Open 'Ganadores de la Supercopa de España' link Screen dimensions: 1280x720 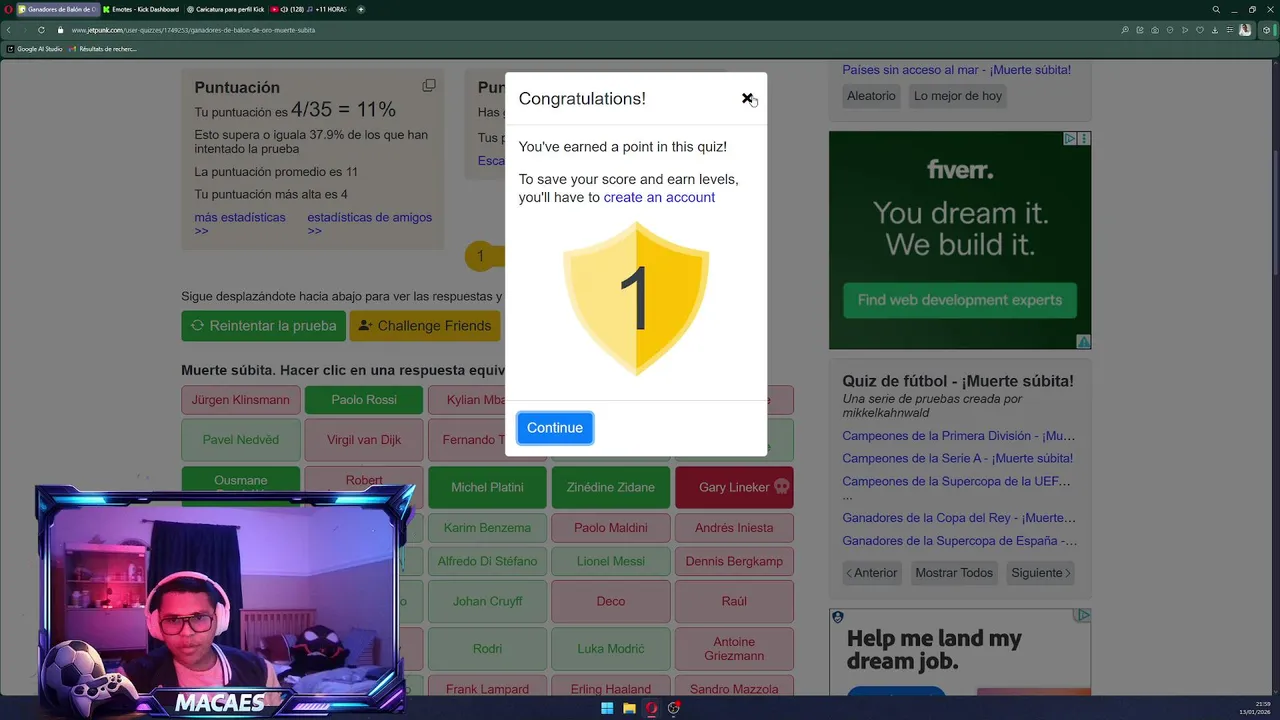point(959,541)
